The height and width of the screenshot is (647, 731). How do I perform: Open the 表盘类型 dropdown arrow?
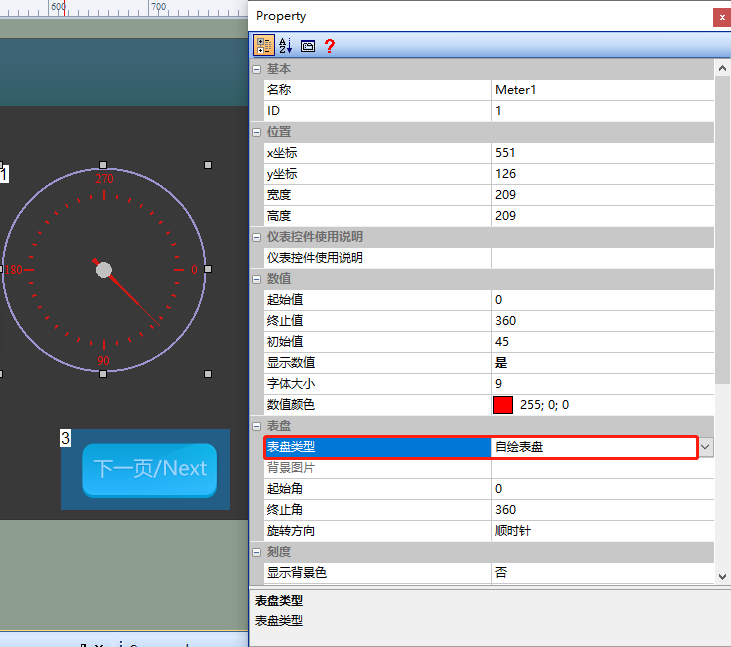(x=705, y=447)
